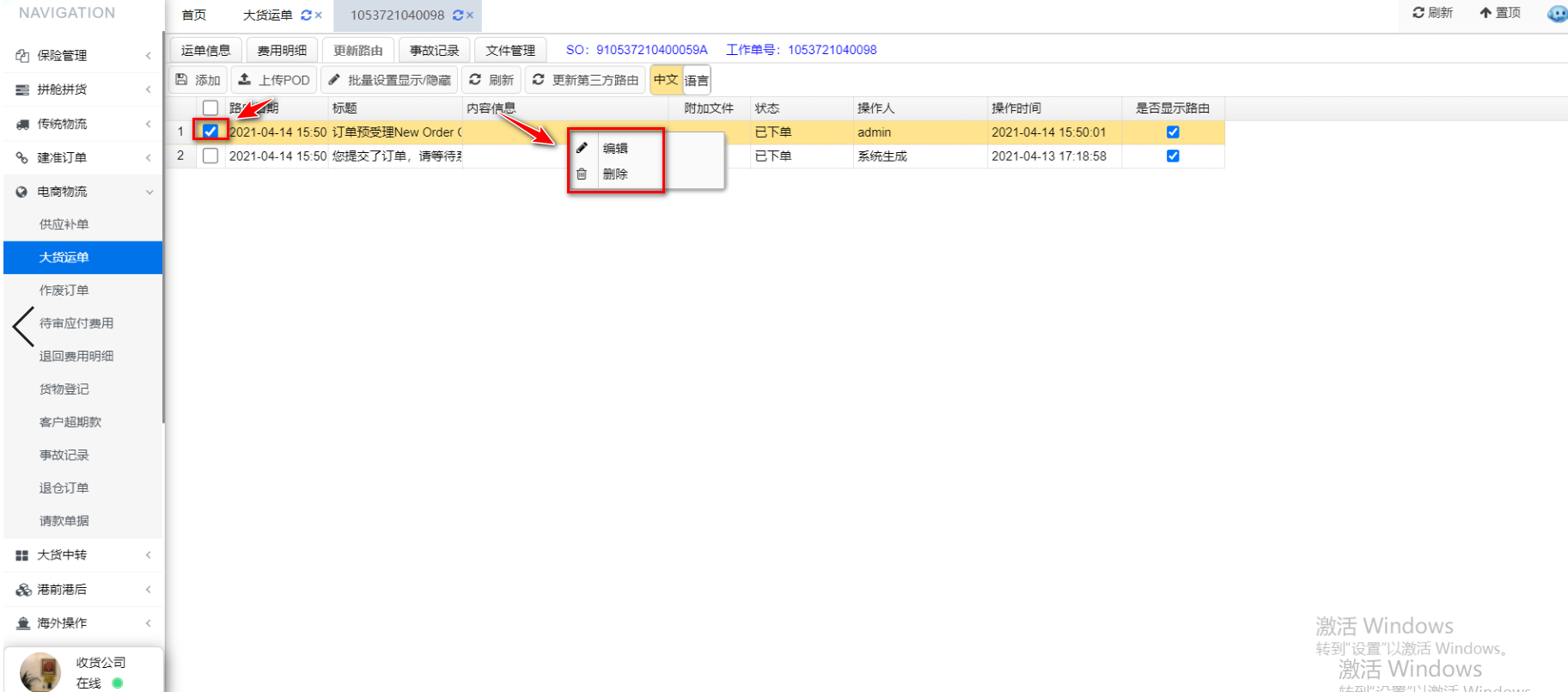Click the trash icon beside 删除

(x=582, y=174)
